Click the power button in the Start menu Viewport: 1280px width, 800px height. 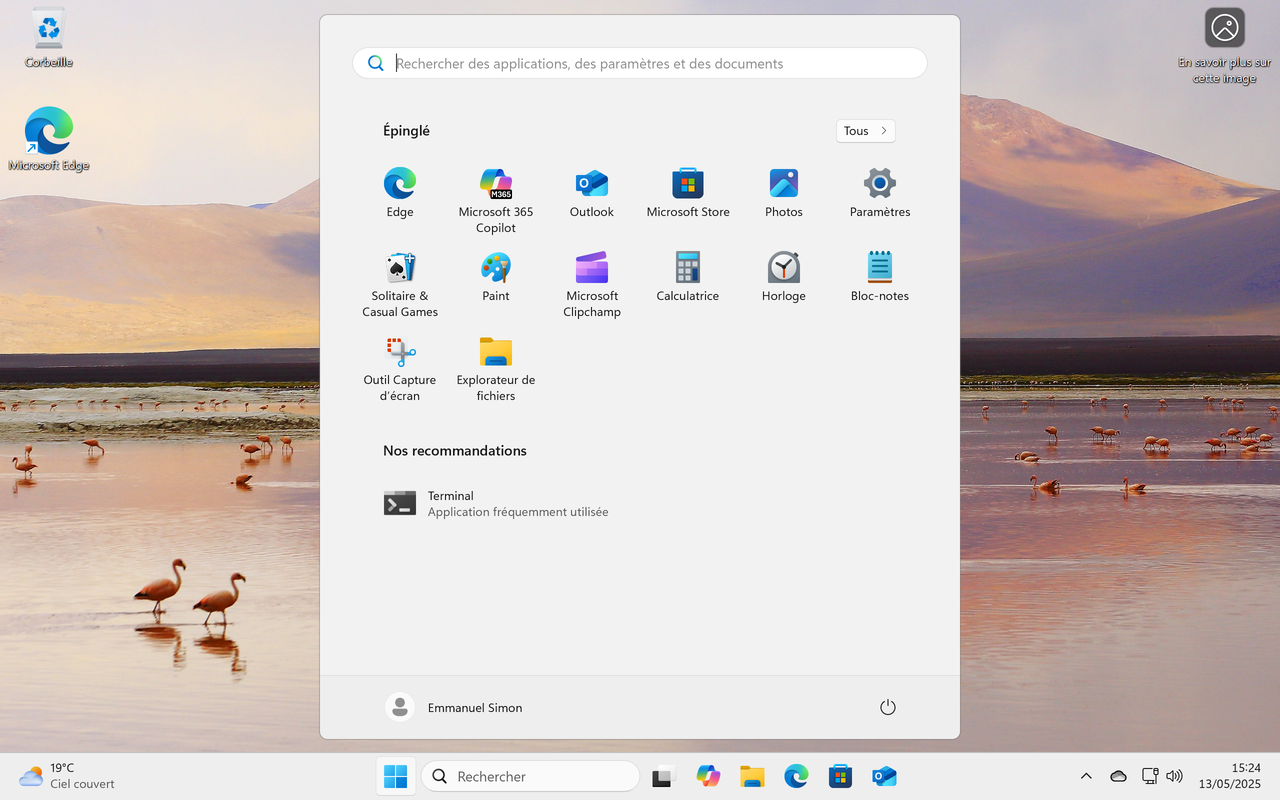(x=888, y=707)
